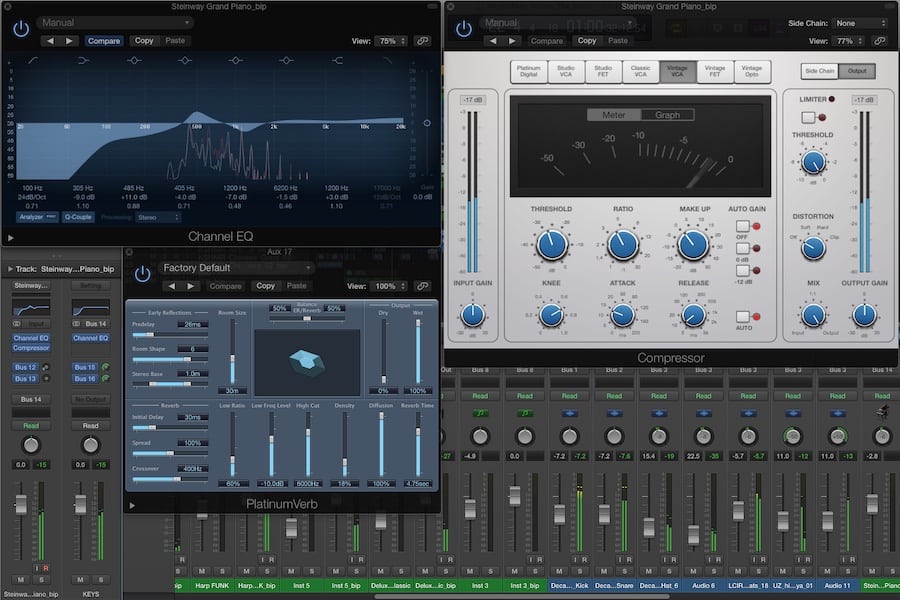
Task: Toggle the Analyzer button in Channel EQ
Action: pyautogui.click(x=37, y=217)
